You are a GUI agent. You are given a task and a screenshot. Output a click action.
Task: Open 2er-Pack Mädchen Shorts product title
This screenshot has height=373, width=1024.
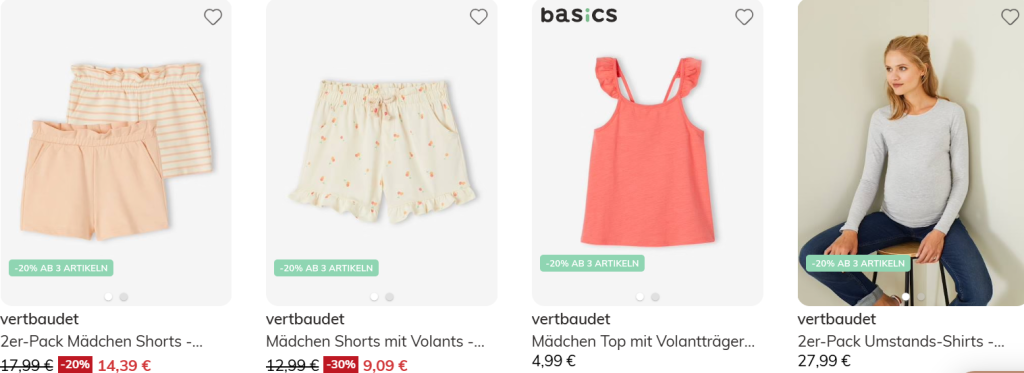102,341
